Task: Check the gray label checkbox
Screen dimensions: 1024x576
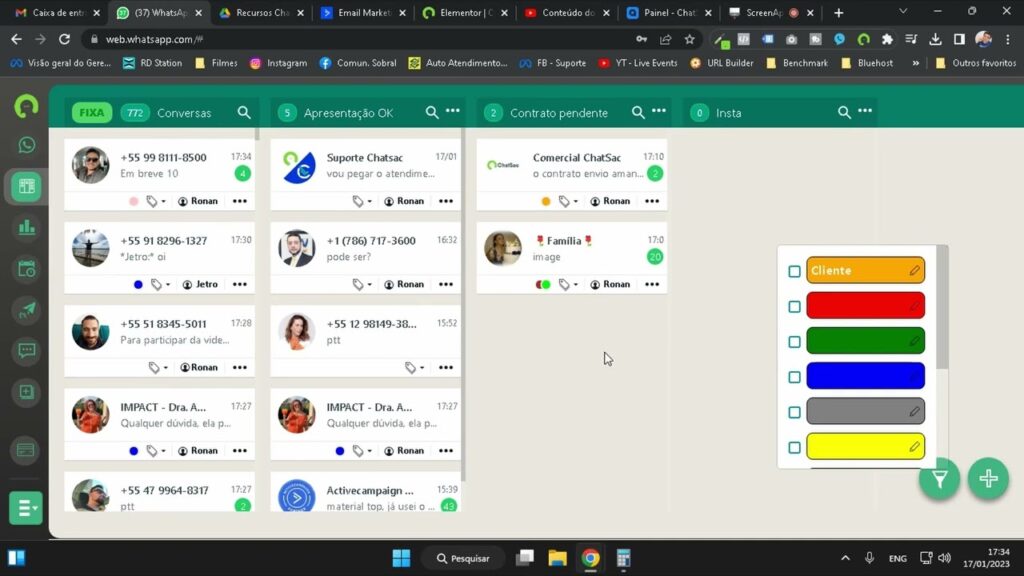Action: [x=794, y=412]
